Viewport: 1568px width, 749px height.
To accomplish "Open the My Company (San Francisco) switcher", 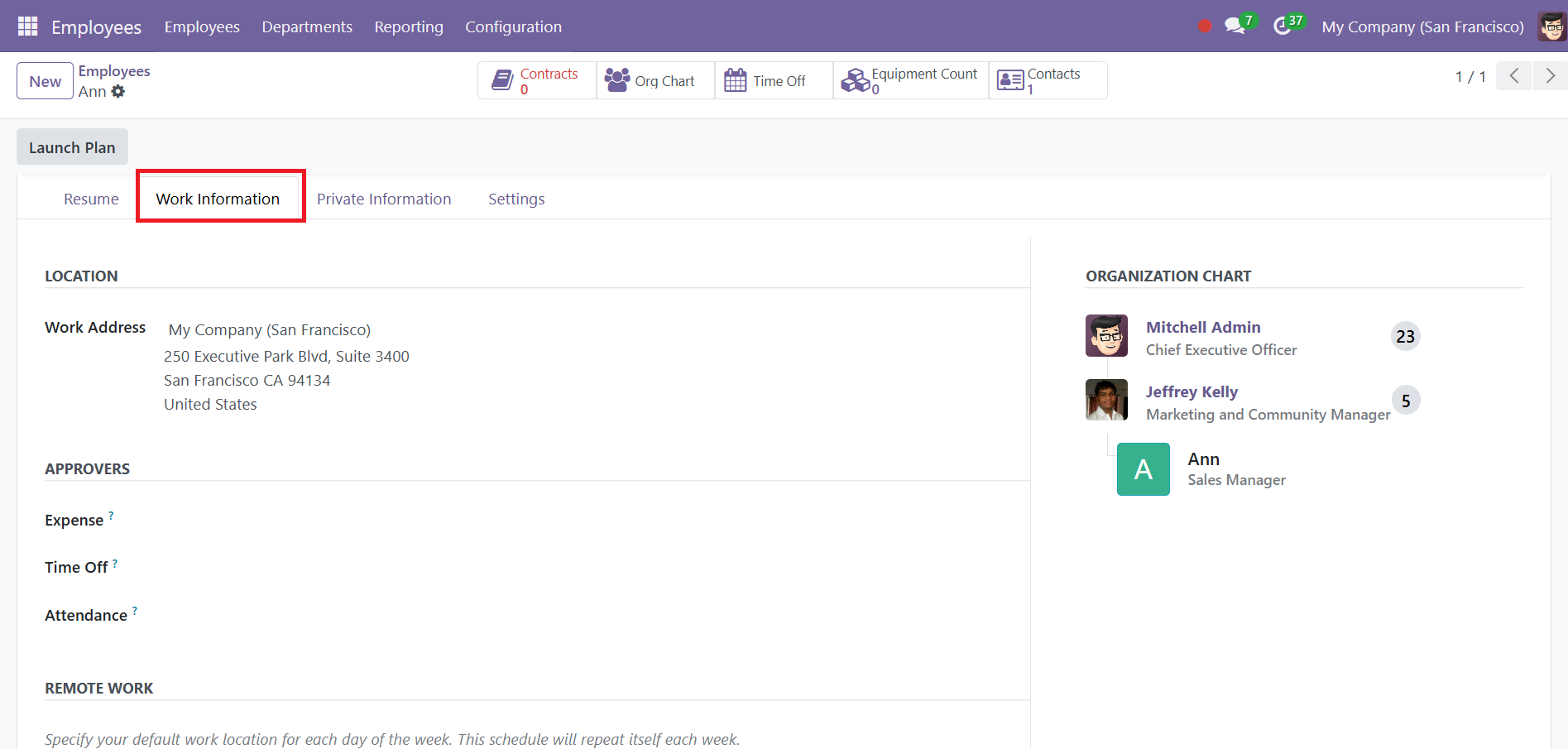I will pos(1422,26).
